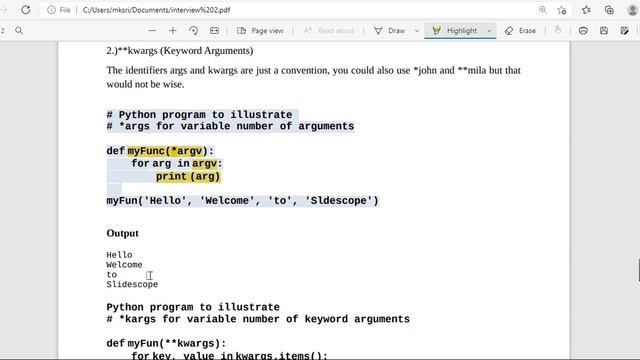
Task: Click the address bar with the interview PDF path
Action: pos(156,10)
